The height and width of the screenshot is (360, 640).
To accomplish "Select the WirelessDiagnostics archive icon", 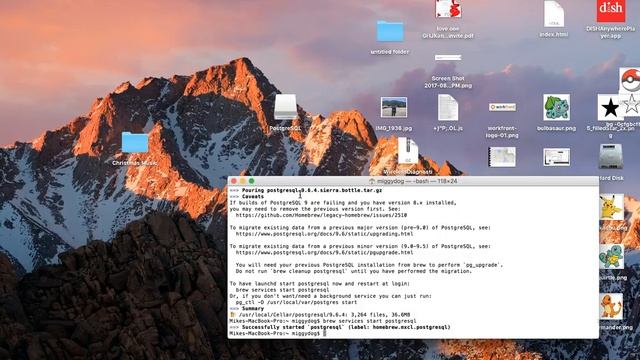I will 408,151.
